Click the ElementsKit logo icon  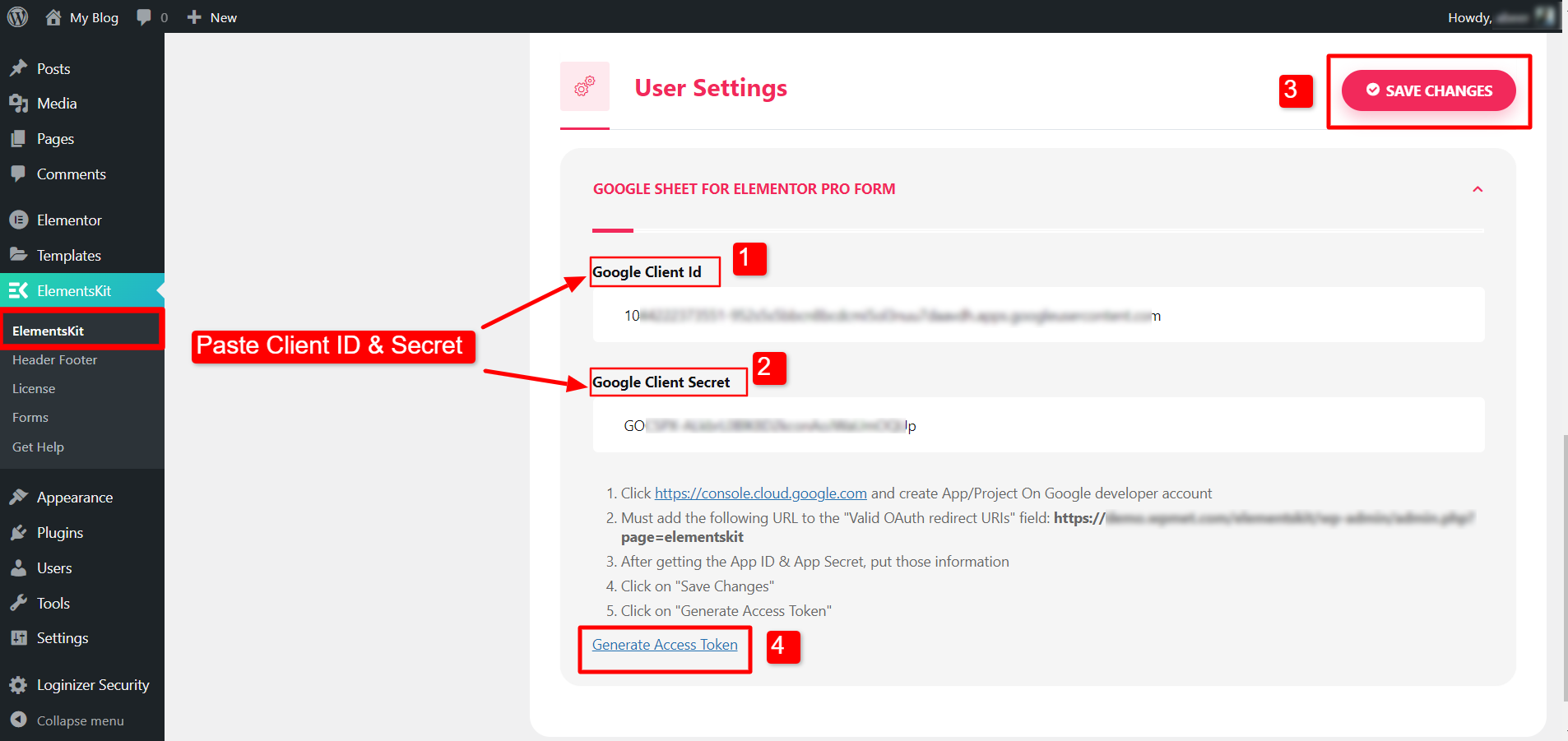(18, 290)
